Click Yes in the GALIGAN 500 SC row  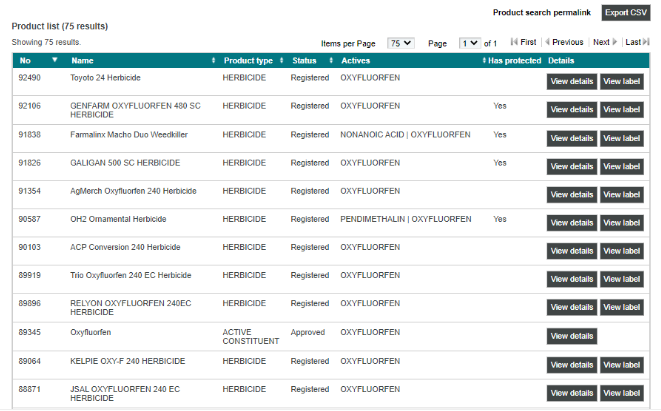[x=500, y=163]
